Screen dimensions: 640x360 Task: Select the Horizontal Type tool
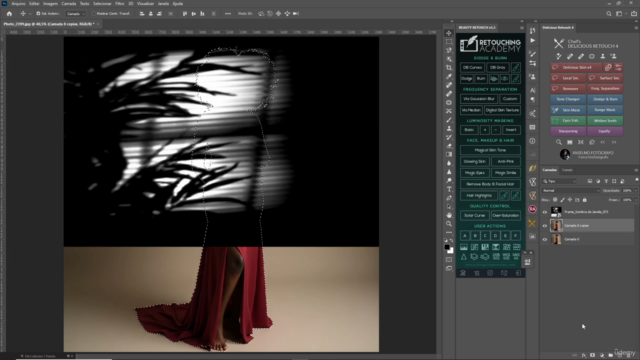(x=449, y=189)
